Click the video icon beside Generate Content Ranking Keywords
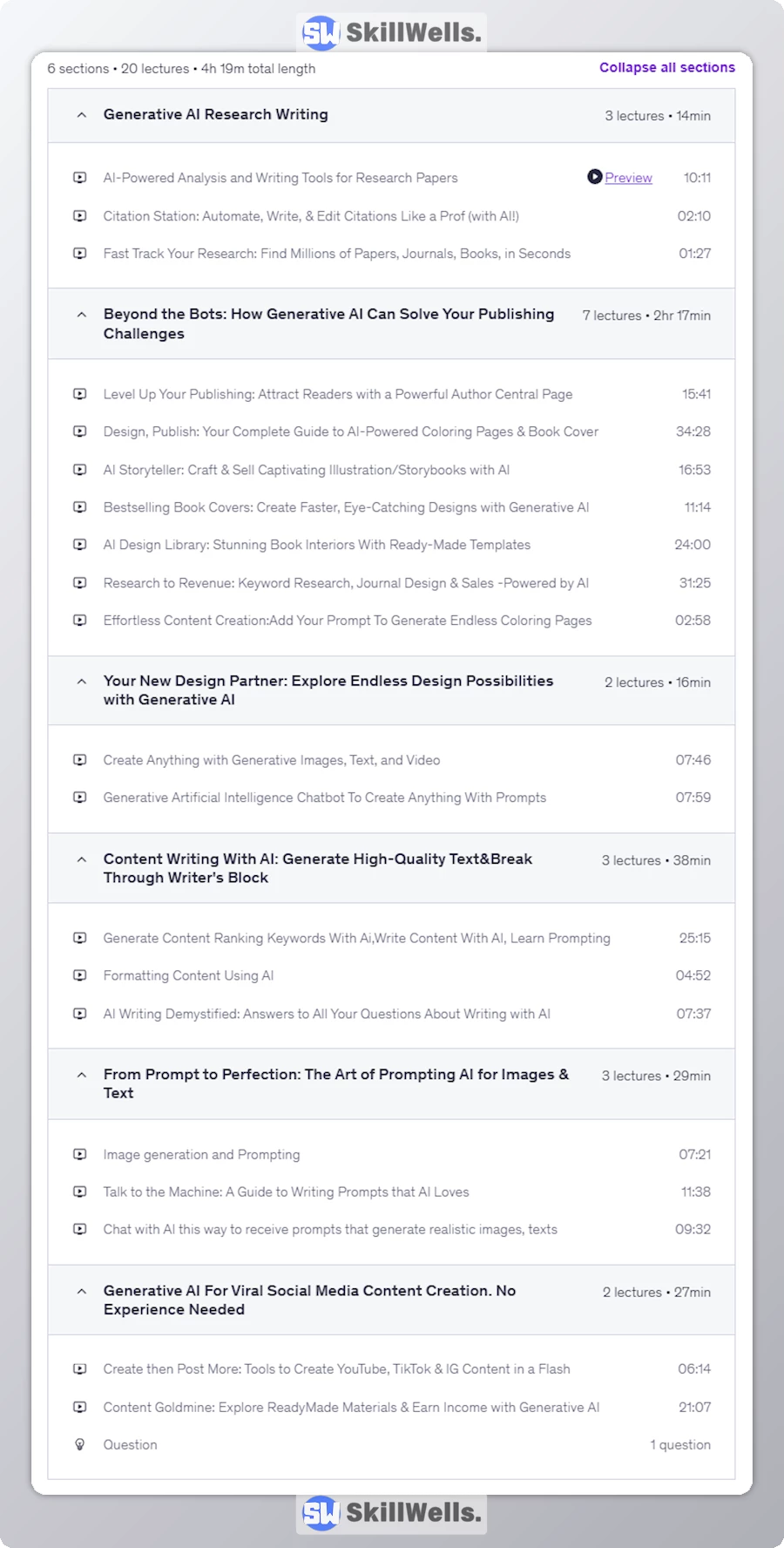 pos(80,939)
